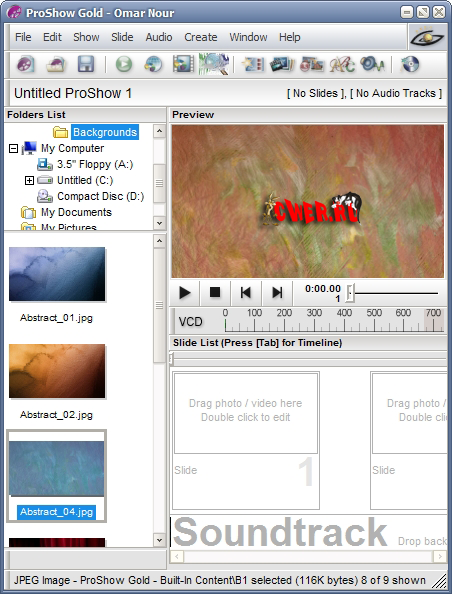Viewport: 452px width, 594px height.
Task: Click ProShow app icon in title bar
Action: pyautogui.click(x=14, y=12)
